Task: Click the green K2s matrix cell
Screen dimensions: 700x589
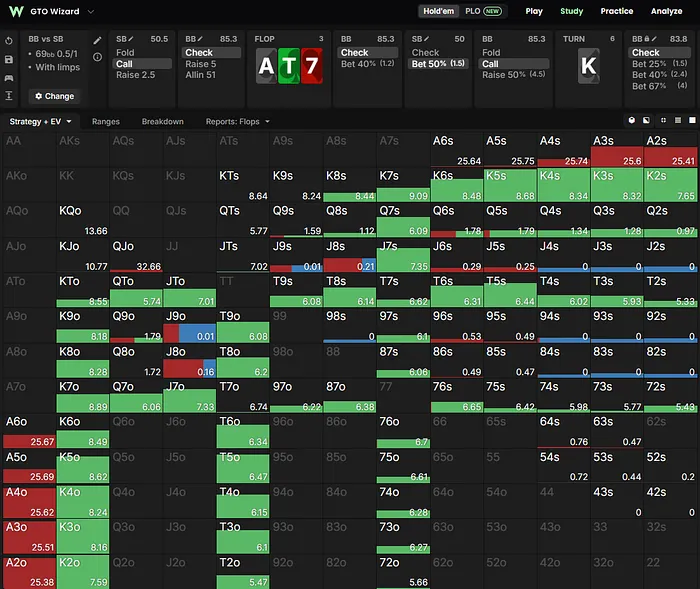Action: [x=671, y=185]
